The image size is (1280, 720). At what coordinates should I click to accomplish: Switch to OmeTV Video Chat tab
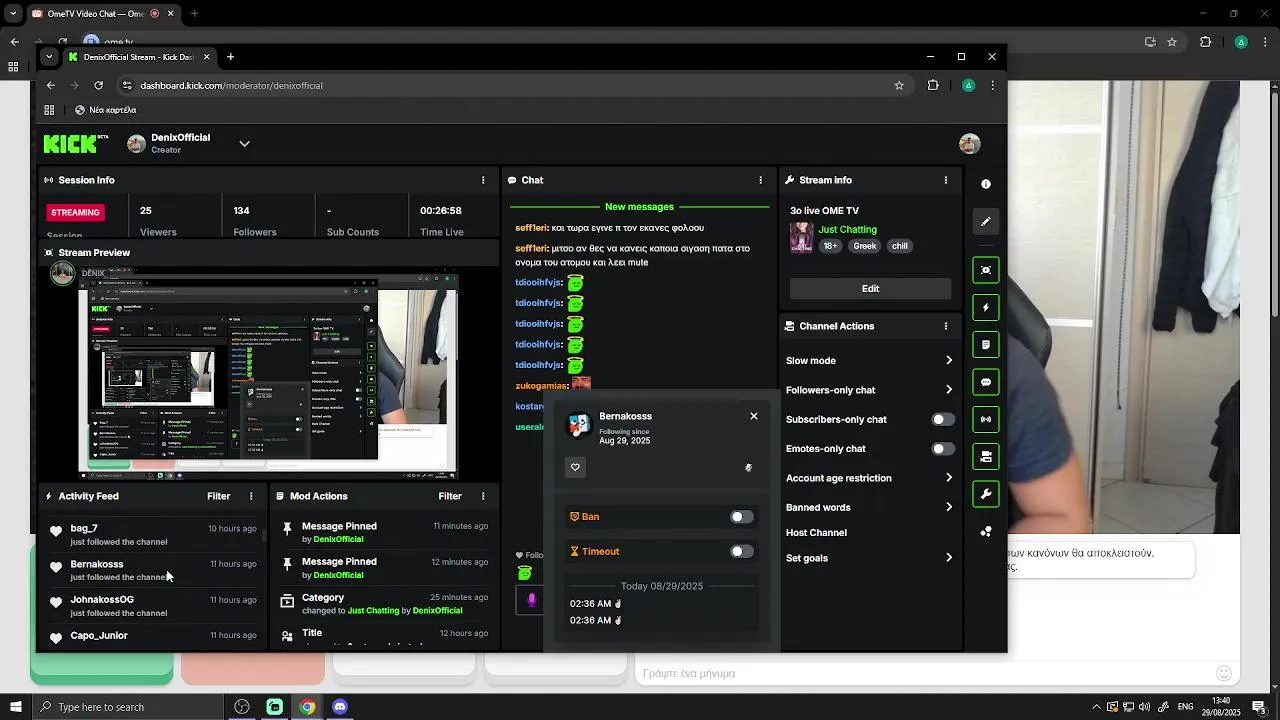102,14
